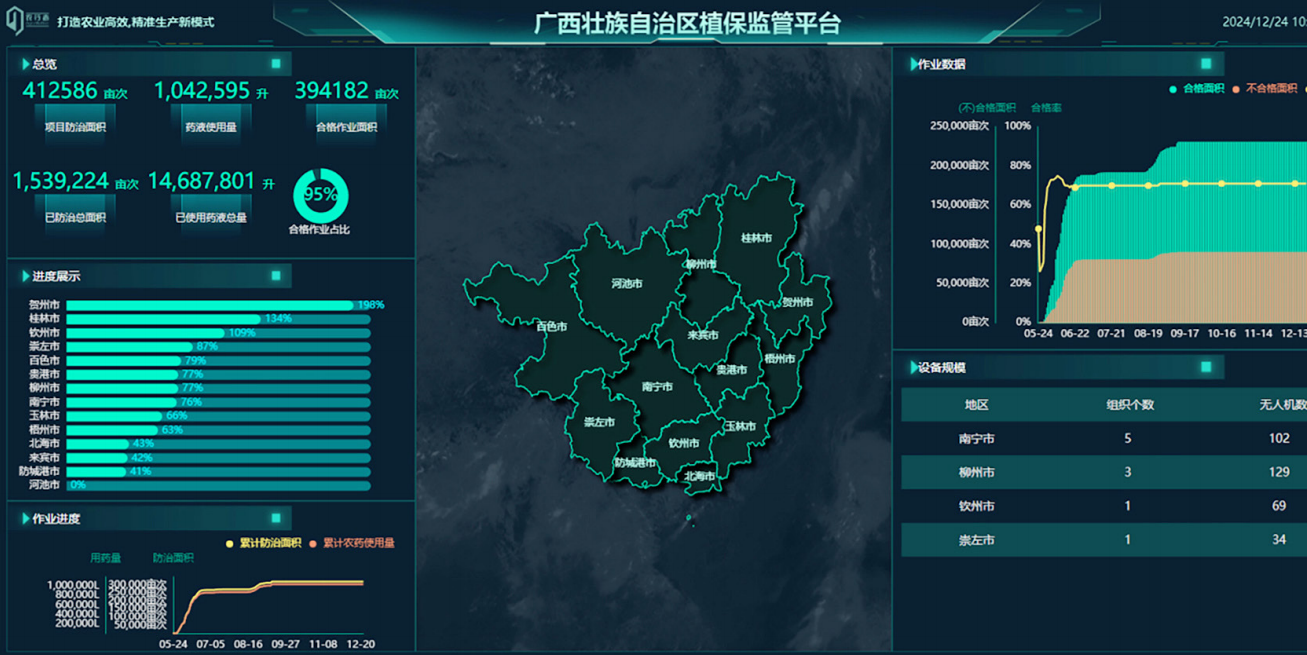Image resolution: width=1307 pixels, height=655 pixels.
Task: Click the square icon in 作业数据 panel header
Action: (1206, 64)
